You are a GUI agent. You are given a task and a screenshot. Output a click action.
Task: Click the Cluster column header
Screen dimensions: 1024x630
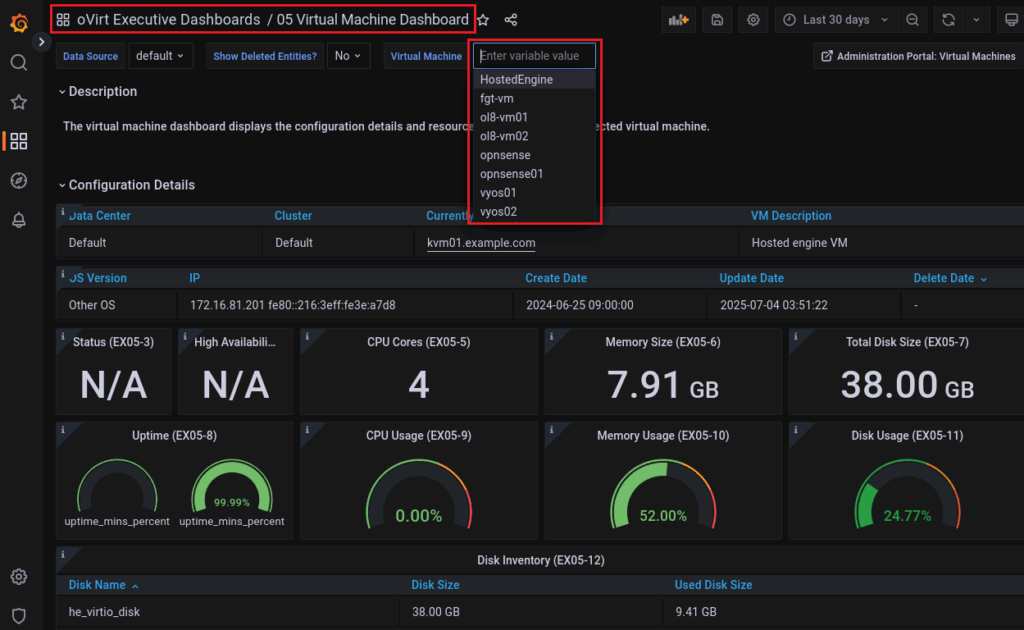pyautogui.click(x=293, y=216)
